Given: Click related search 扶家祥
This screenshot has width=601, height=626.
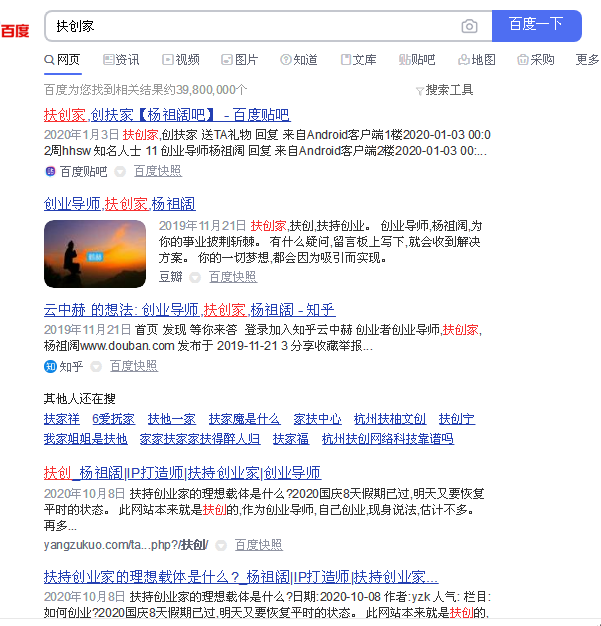Looking at the screenshot, I should pyautogui.click(x=62, y=419).
